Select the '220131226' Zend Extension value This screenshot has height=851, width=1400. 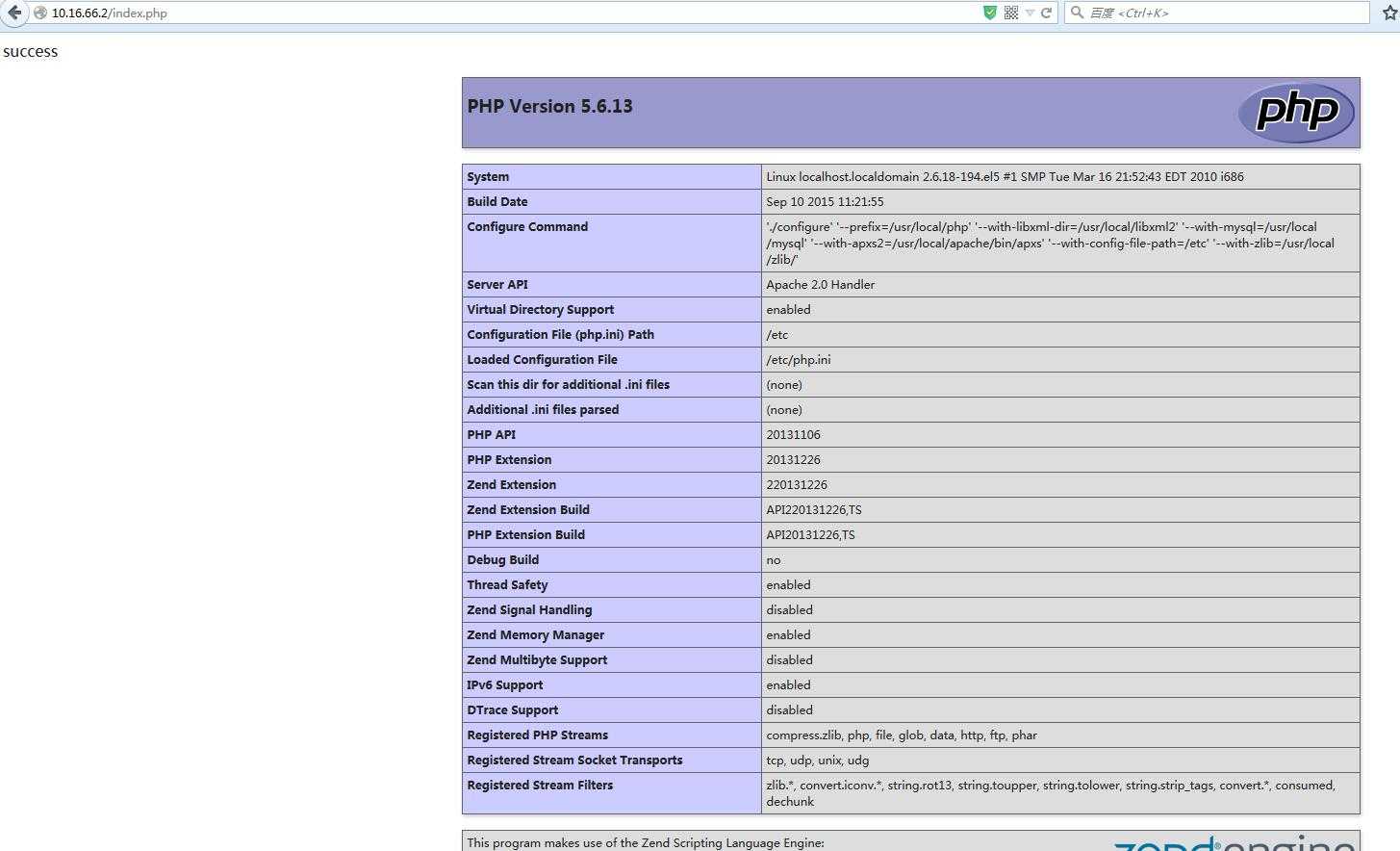pyautogui.click(x=797, y=485)
